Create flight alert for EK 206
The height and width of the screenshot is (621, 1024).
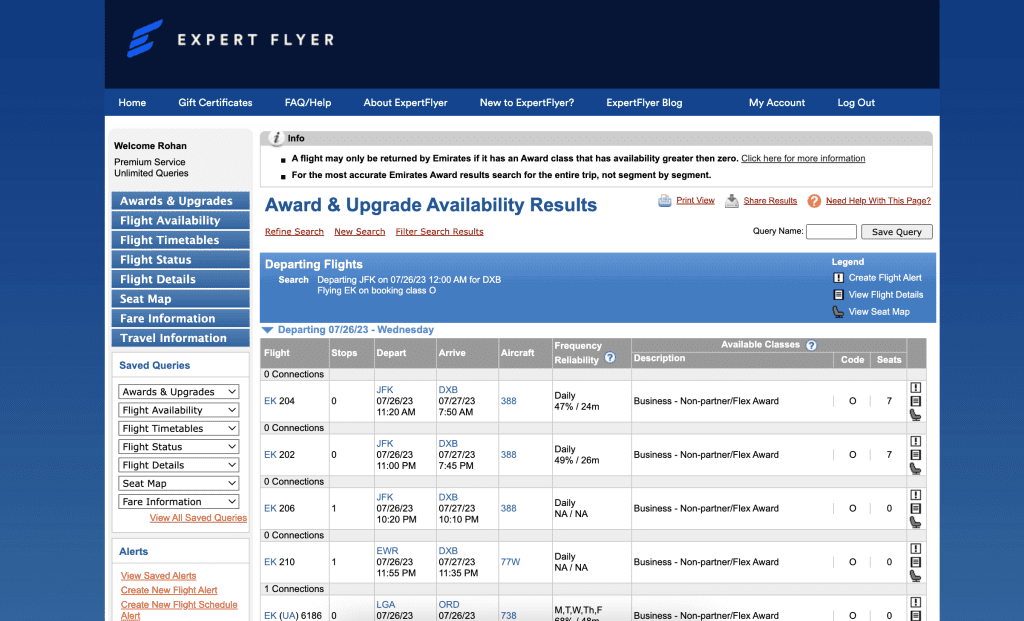(916, 494)
